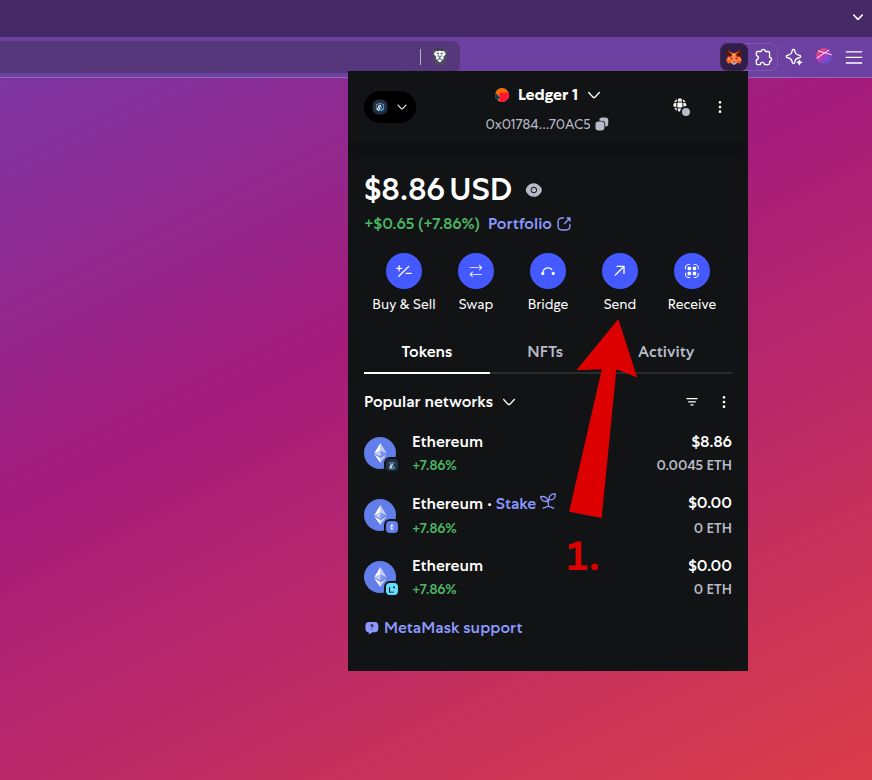Click the Send button
The width and height of the screenshot is (872, 780).
coord(620,282)
